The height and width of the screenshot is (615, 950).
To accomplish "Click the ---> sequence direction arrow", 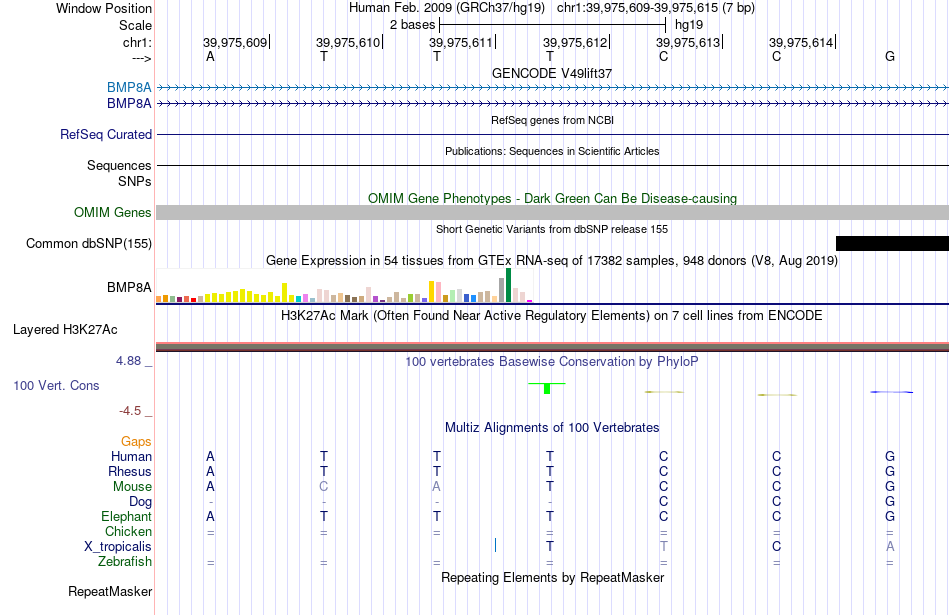I will point(141,58).
